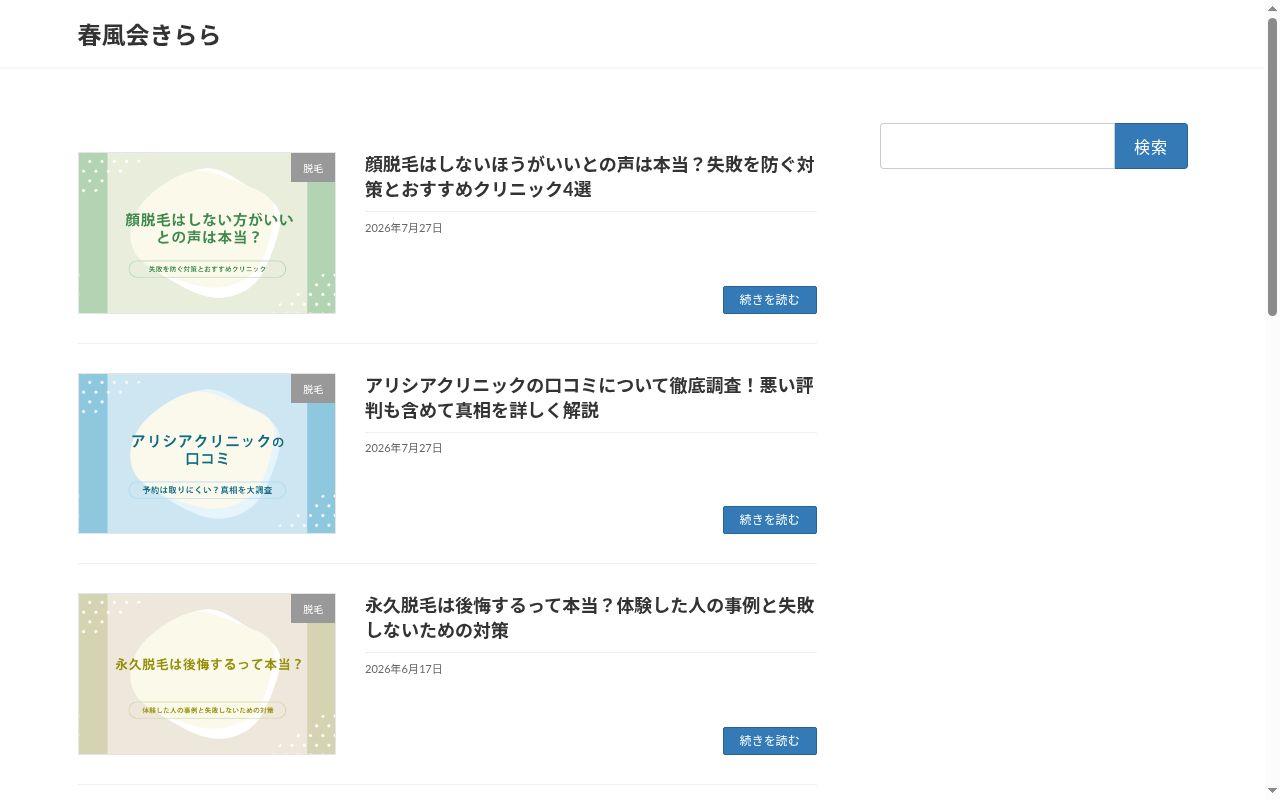
Task: Open article title 永久脱毛は後悔するって本当
Action: pyautogui.click(x=590, y=618)
